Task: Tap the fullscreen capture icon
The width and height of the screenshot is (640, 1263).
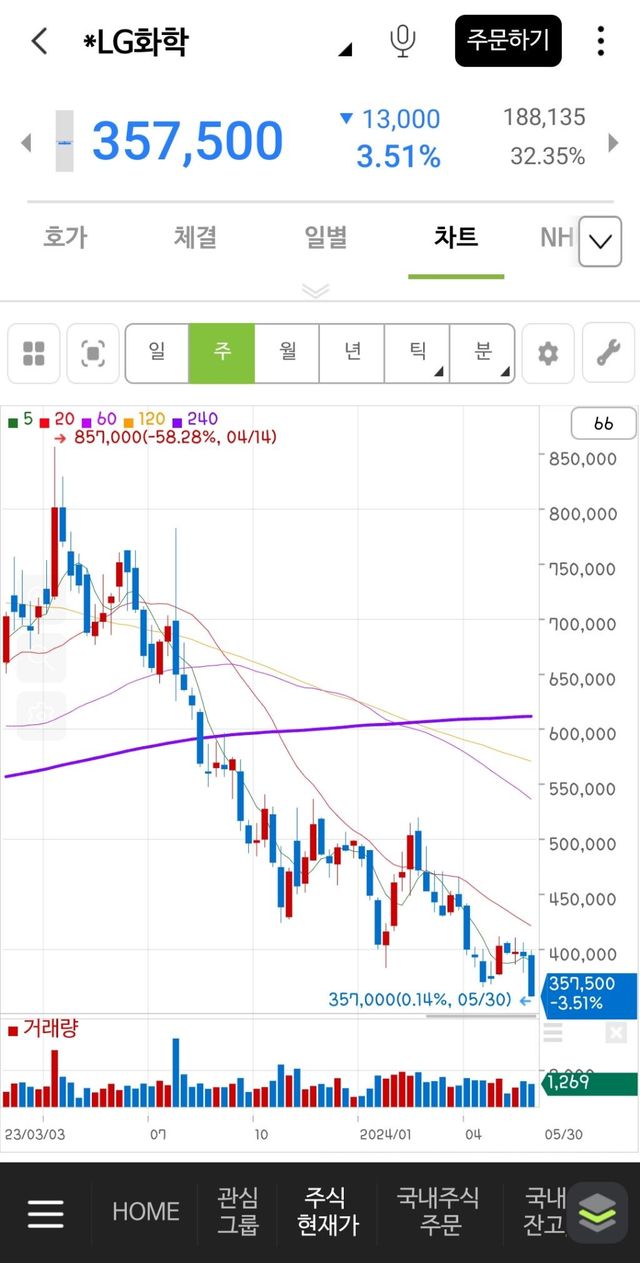Action: [93, 353]
